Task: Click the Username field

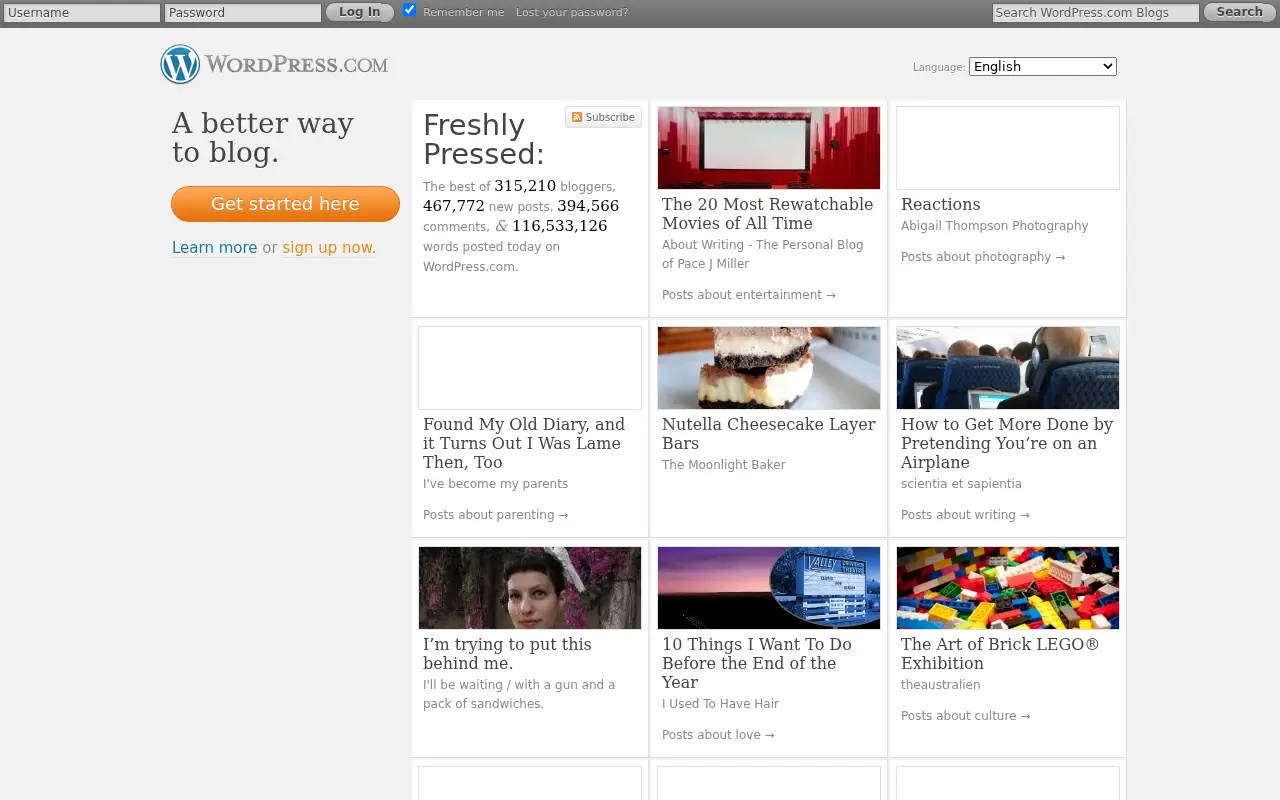Action: tap(82, 13)
